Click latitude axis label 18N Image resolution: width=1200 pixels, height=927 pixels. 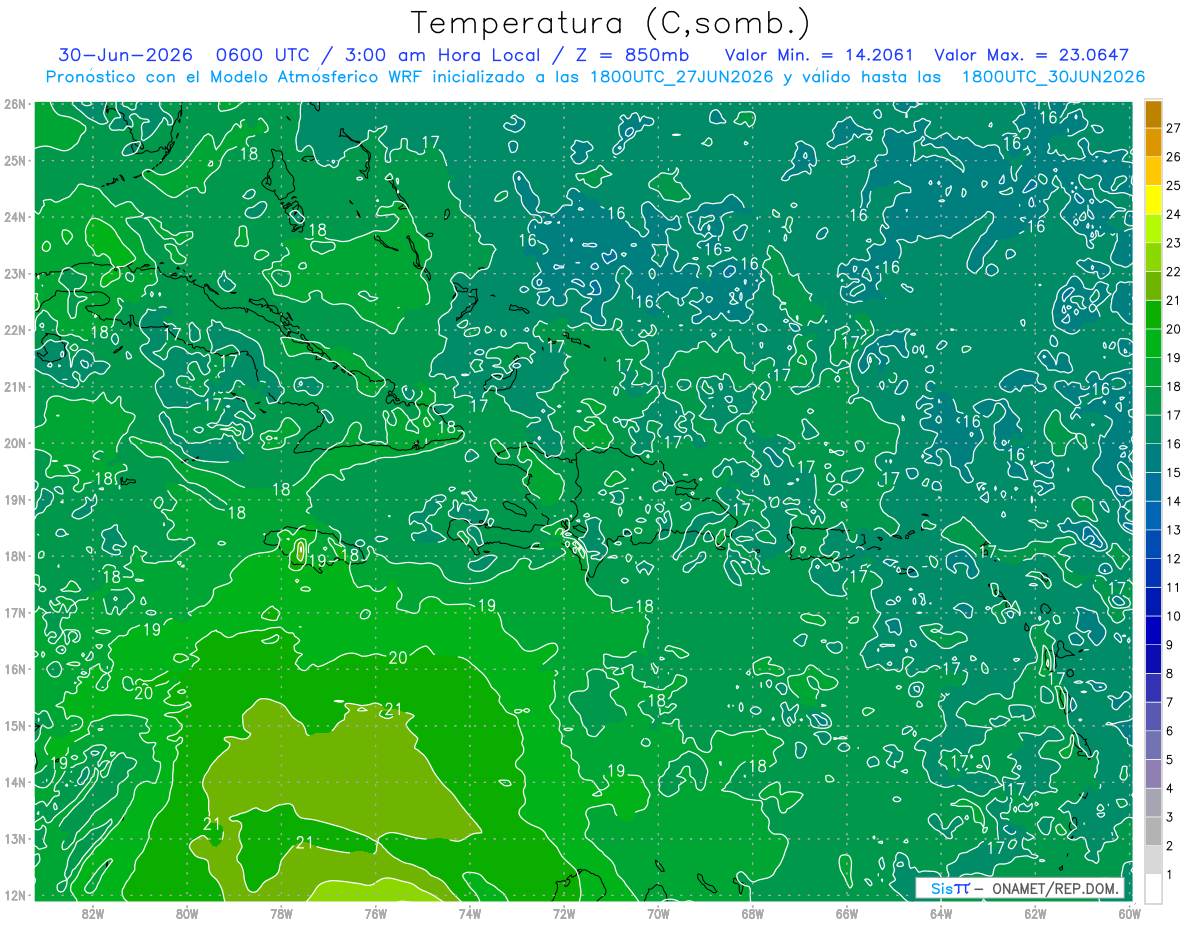coord(16,556)
